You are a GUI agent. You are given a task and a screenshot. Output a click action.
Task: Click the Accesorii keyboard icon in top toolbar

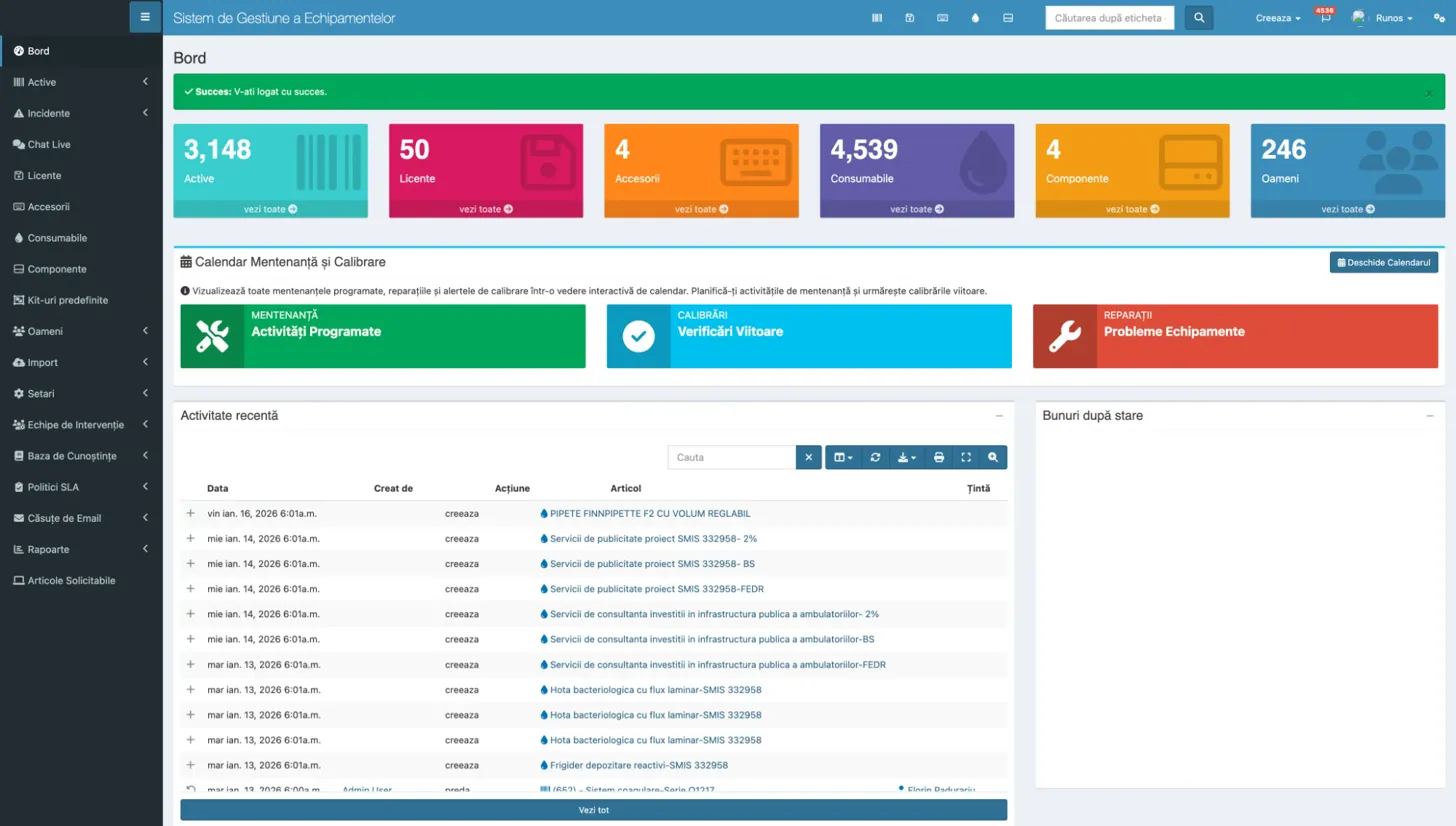tap(943, 17)
